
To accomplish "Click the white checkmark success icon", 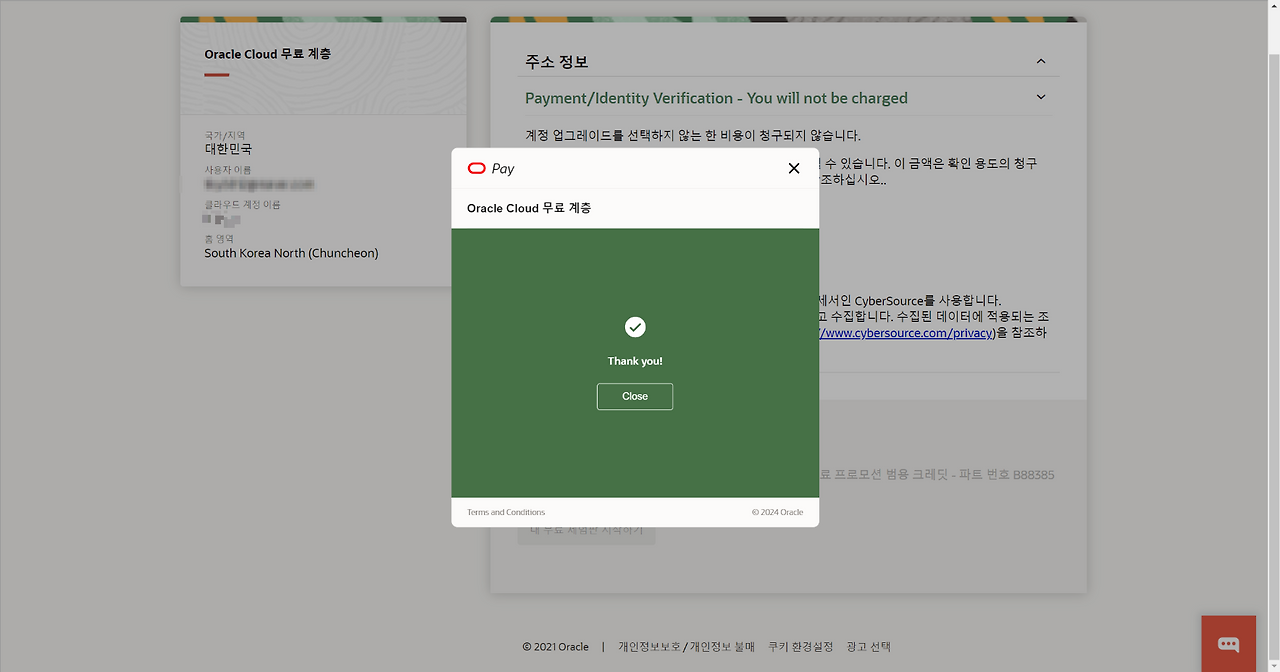I will coord(635,327).
